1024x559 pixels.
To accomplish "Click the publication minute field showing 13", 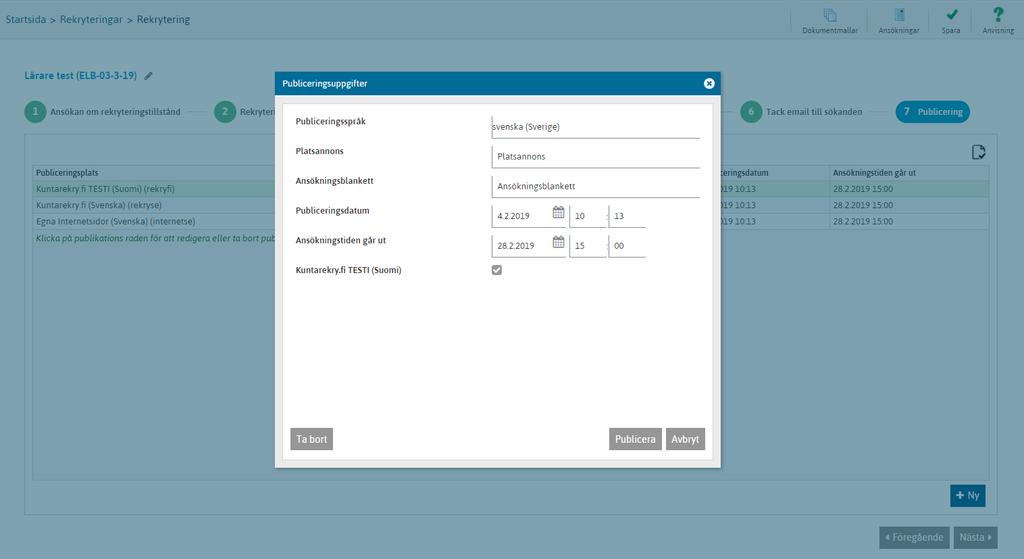I will pyautogui.click(x=627, y=216).
